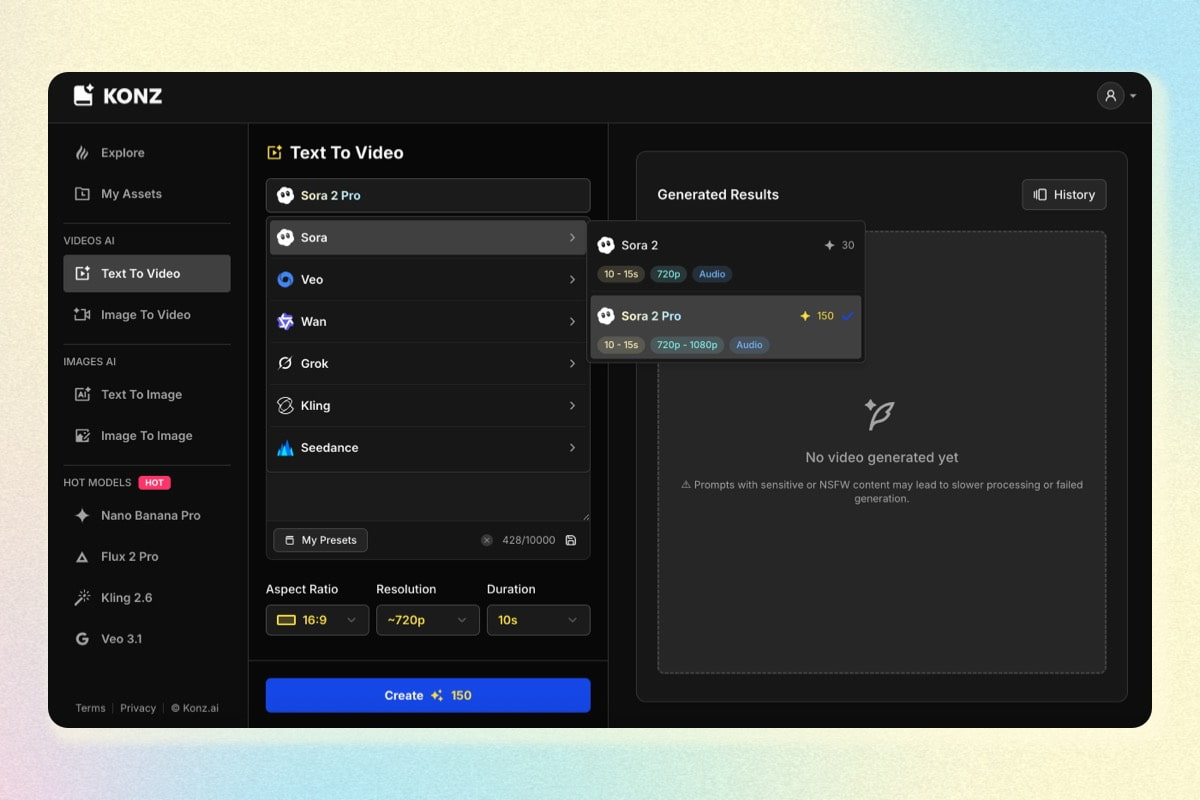Choose Seedance in the model list
1200x800 pixels.
(x=428, y=448)
